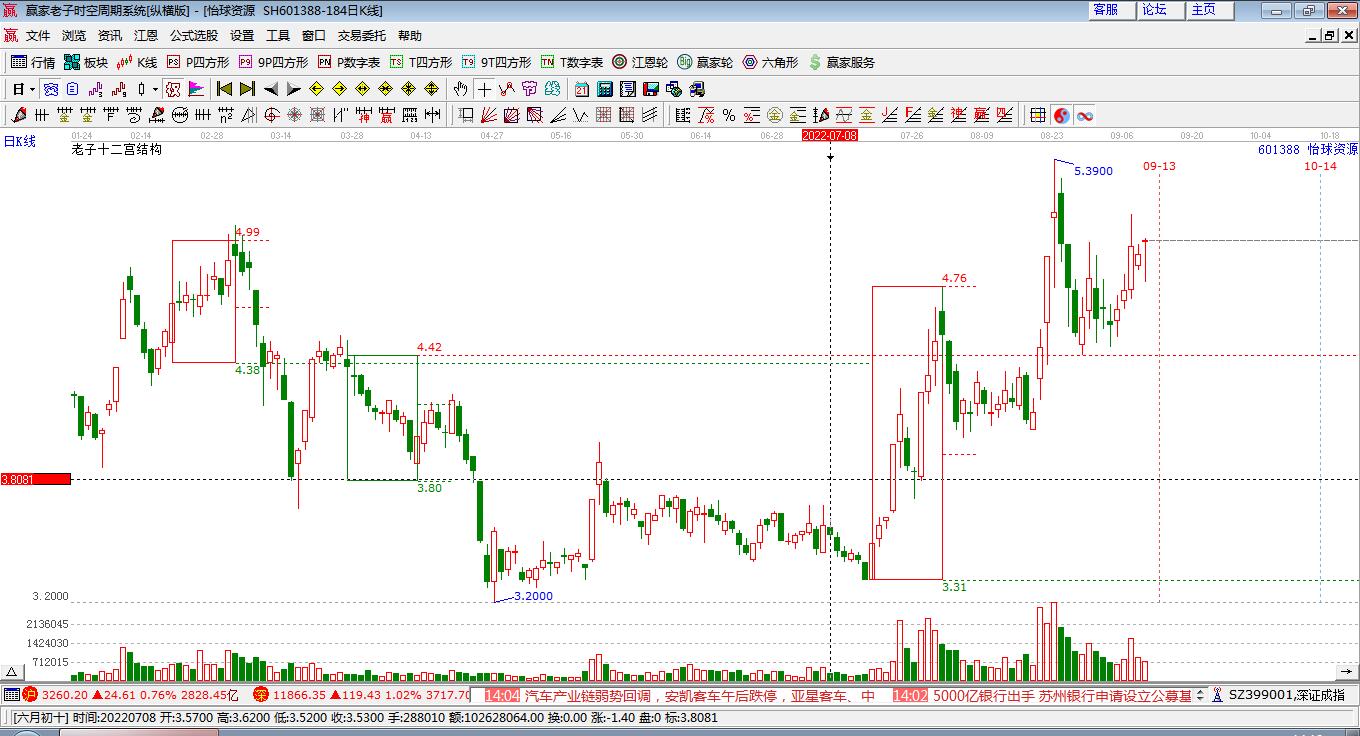Select the percent % tool
The image size is (1360, 736).
(x=729, y=115)
